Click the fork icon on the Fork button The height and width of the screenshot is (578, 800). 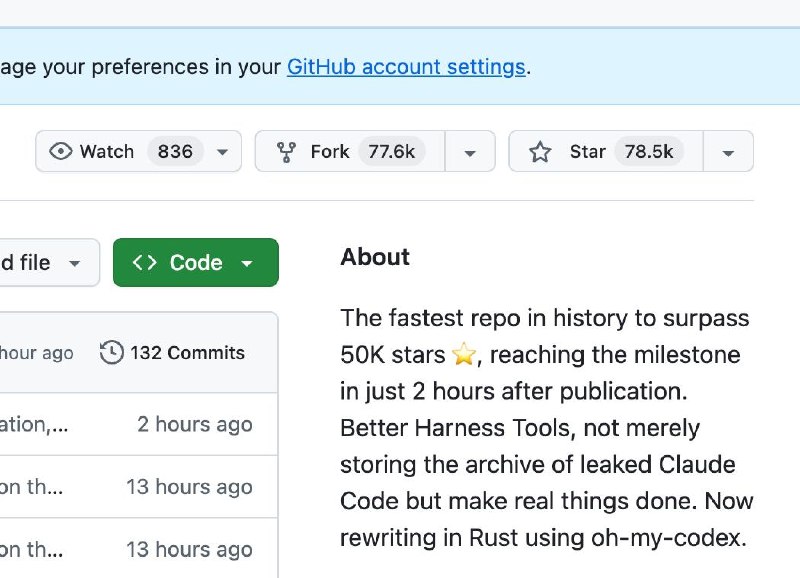pyautogui.click(x=287, y=152)
